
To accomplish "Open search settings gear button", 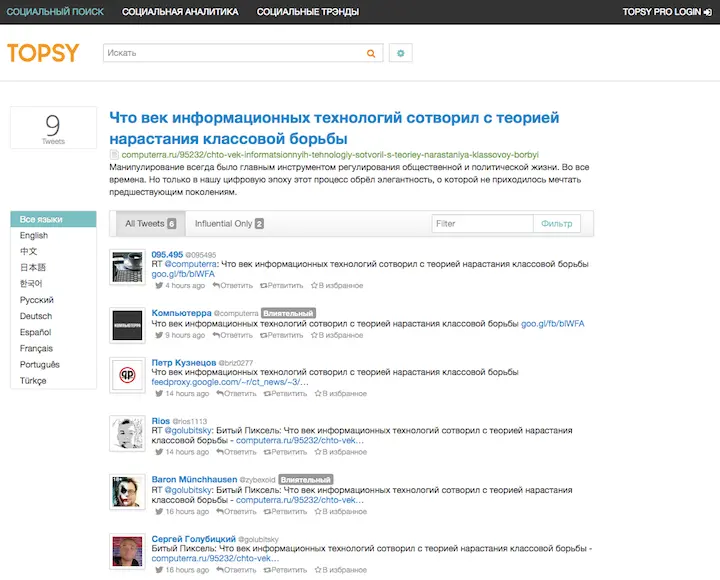I will (401, 53).
